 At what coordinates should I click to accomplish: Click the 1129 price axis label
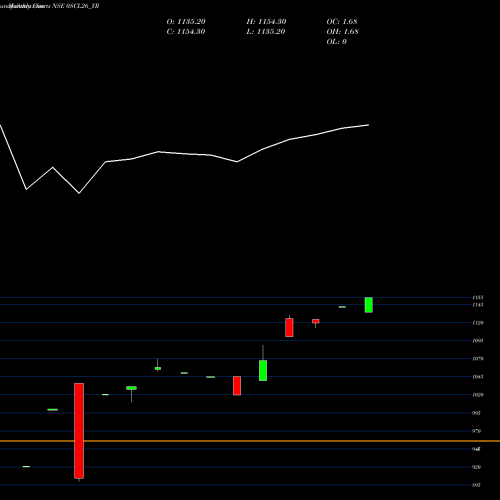tap(478, 323)
